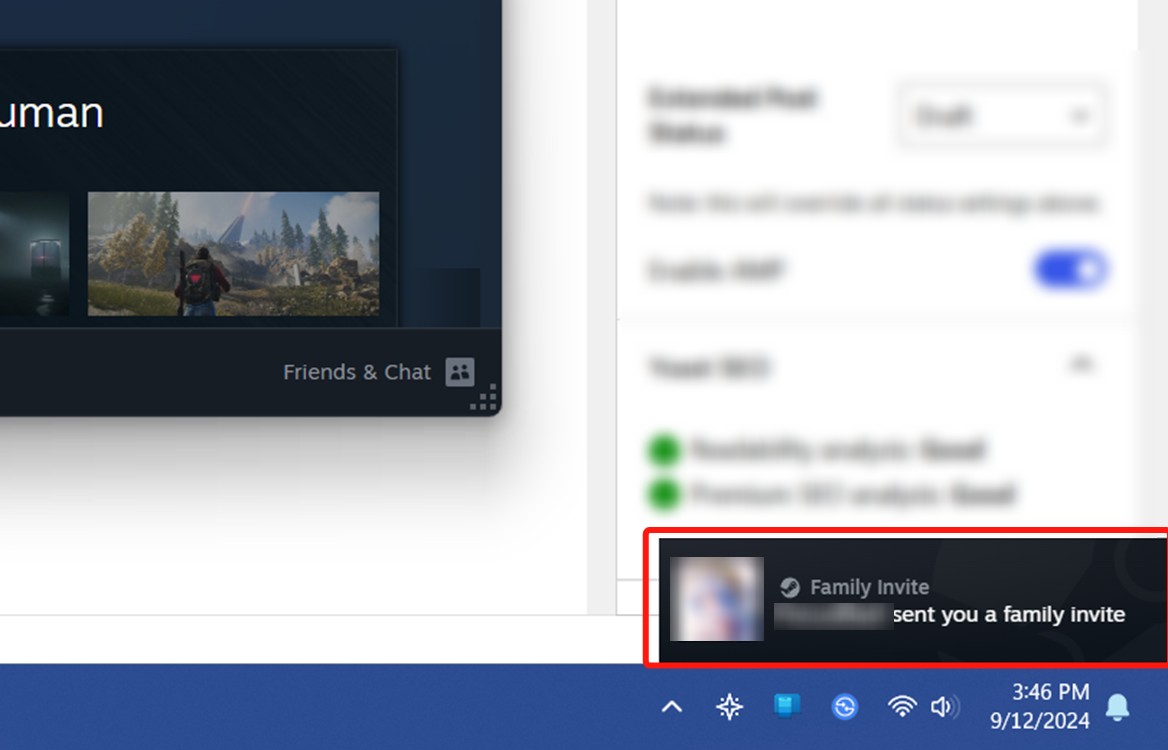Open Friends & Chat using its friends icon
Image resolution: width=1168 pixels, height=750 pixels.
[x=459, y=372]
